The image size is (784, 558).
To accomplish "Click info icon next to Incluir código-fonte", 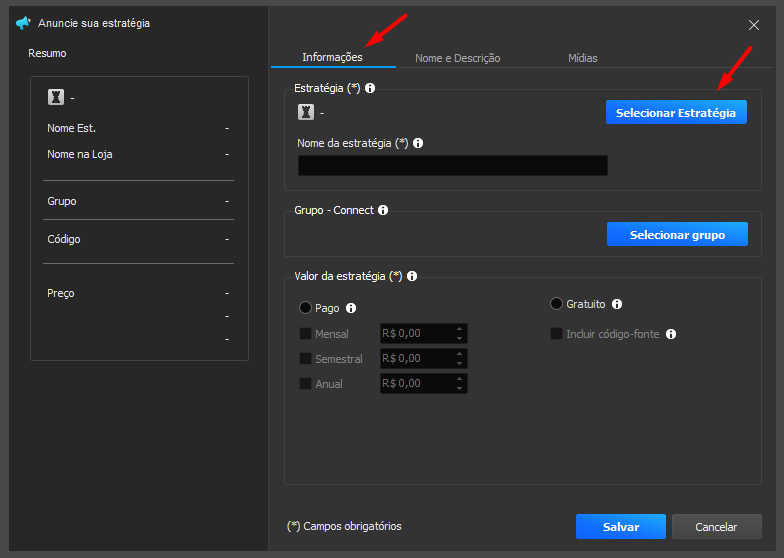I will coord(671,334).
